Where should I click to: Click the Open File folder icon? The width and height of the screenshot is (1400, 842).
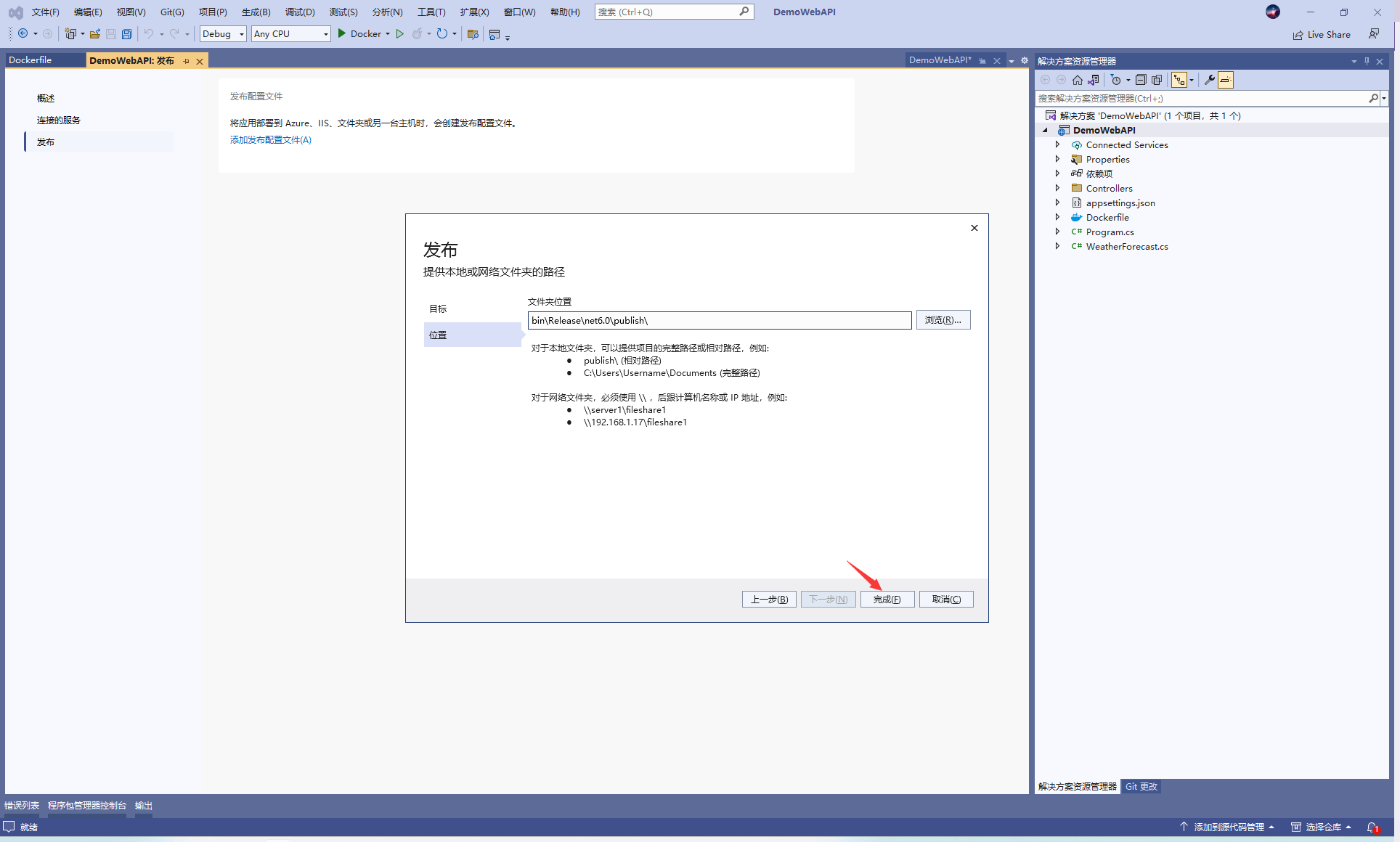[x=94, y=34]
